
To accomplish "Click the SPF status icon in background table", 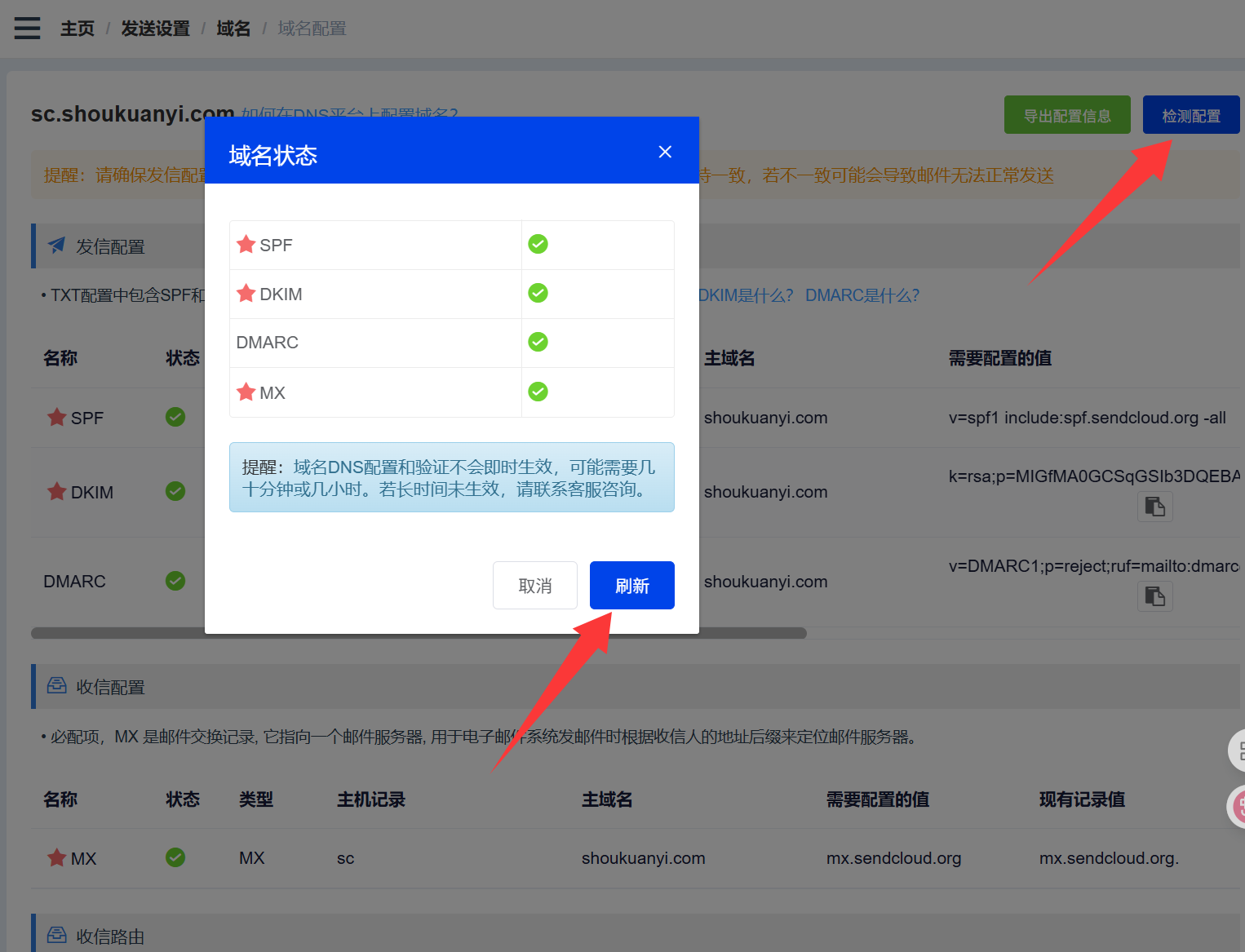I will click(x=175, y=417).
